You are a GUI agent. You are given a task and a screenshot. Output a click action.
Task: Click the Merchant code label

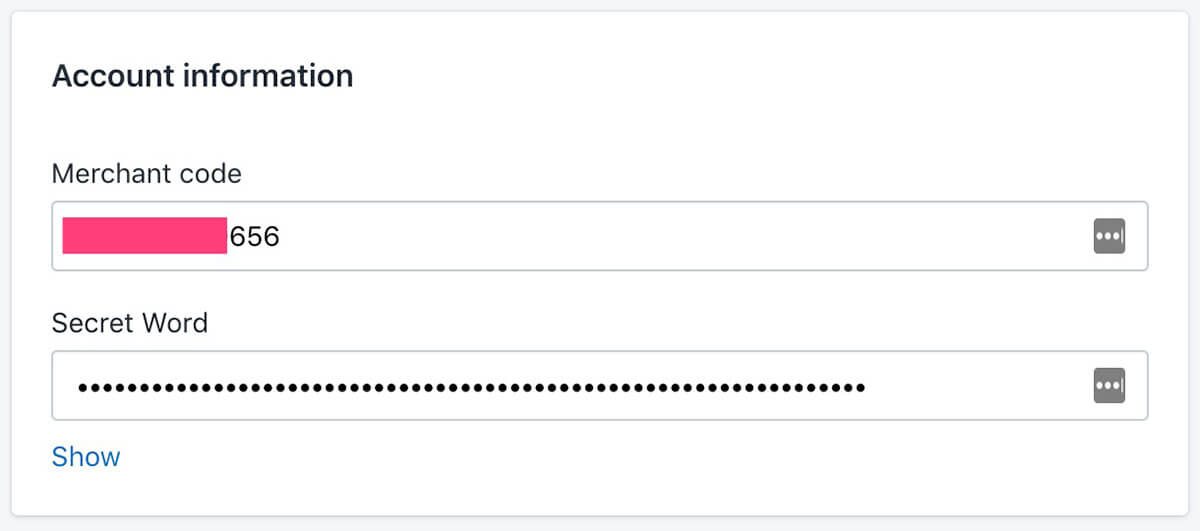click(x=147, y=174)
